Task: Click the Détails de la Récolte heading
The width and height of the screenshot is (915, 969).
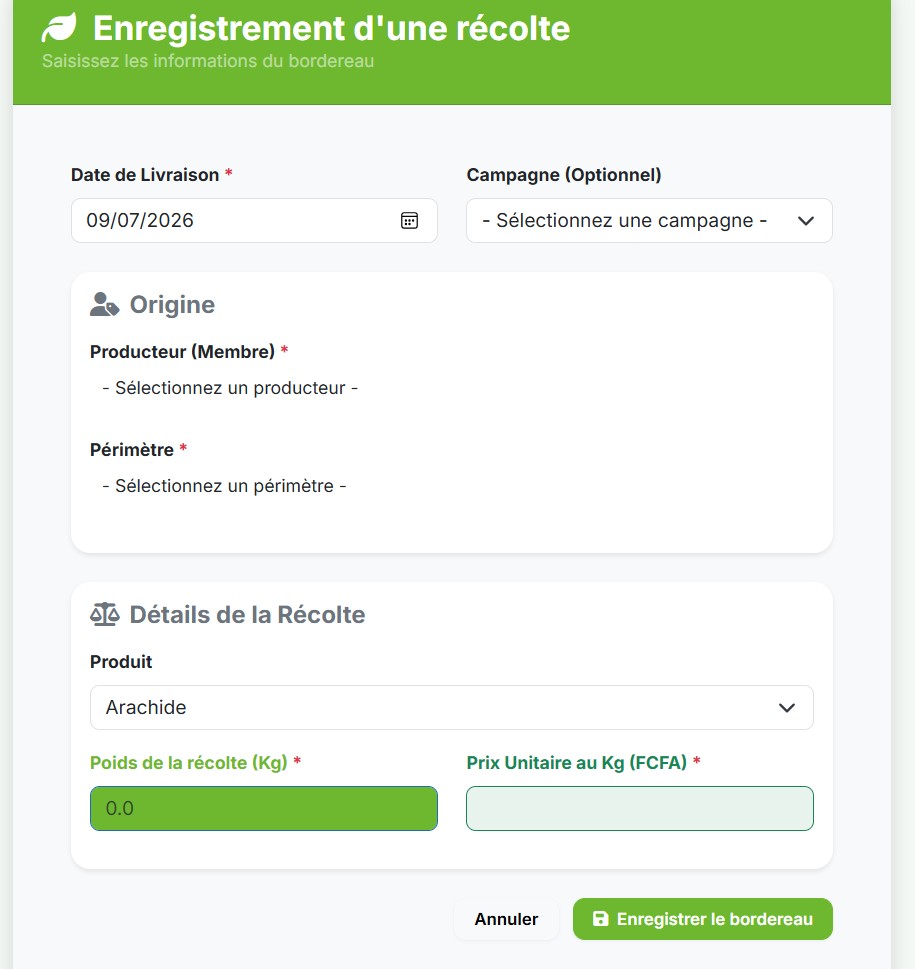Action: pyautogui.click(x=247, y=614)
